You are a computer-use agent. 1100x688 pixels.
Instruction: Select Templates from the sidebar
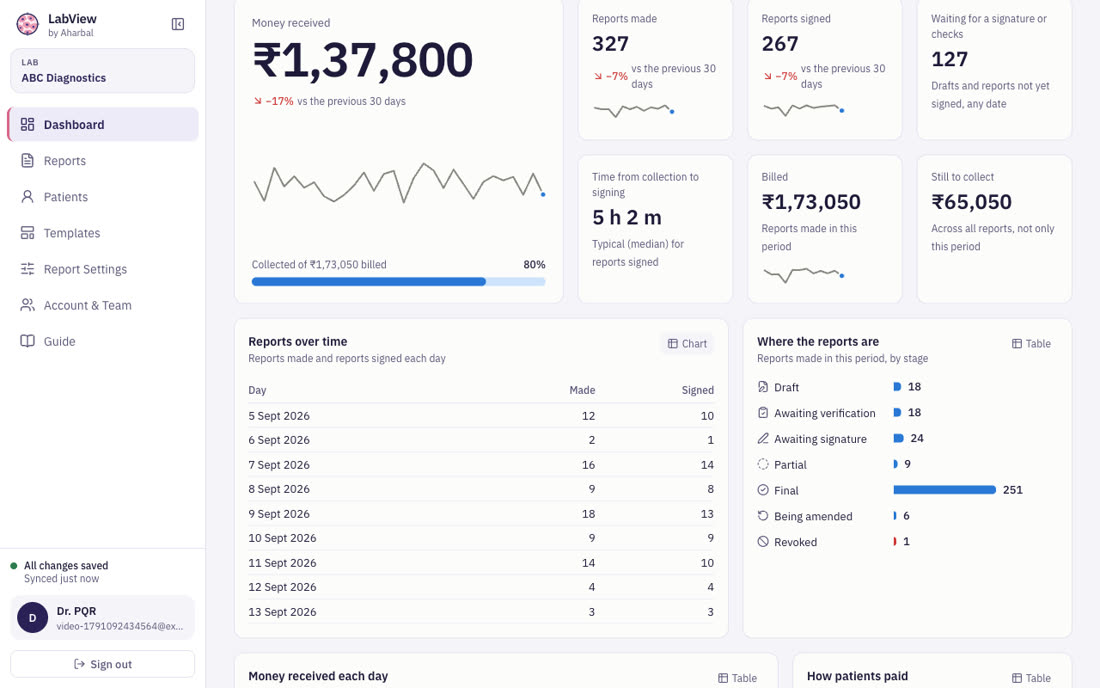pos(103,233)
